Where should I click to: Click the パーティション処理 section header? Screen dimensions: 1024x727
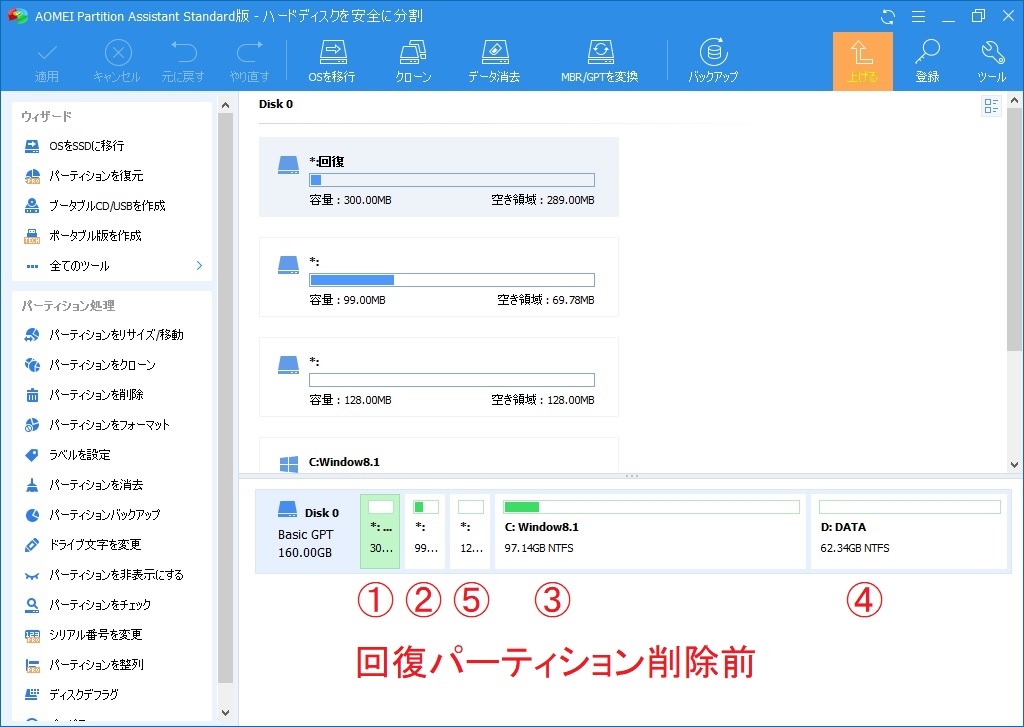(68, 306)
